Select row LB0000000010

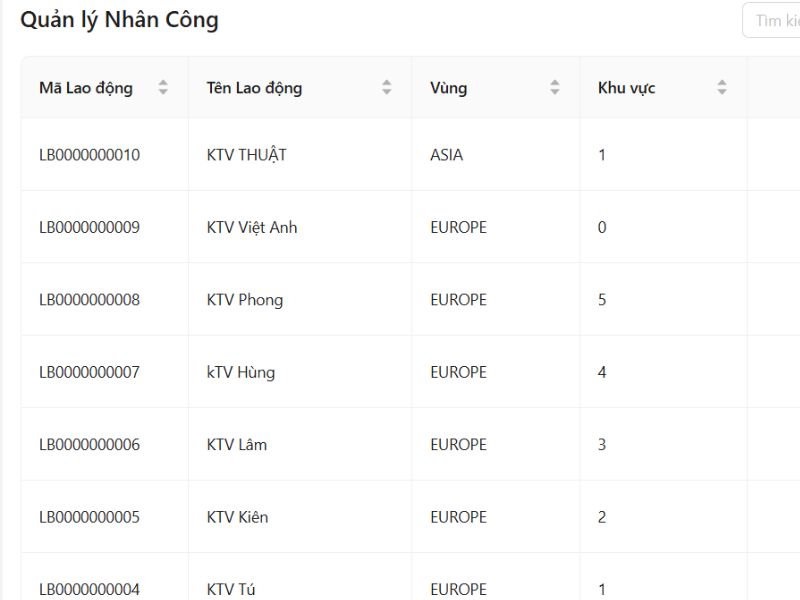[90, 155]
